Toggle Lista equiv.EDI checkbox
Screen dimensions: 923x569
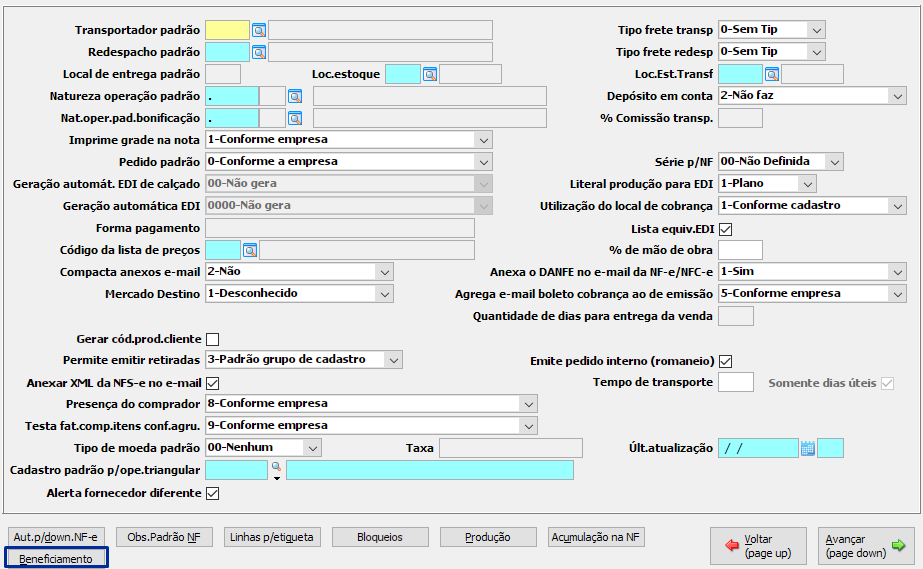(x=726, y=229)
